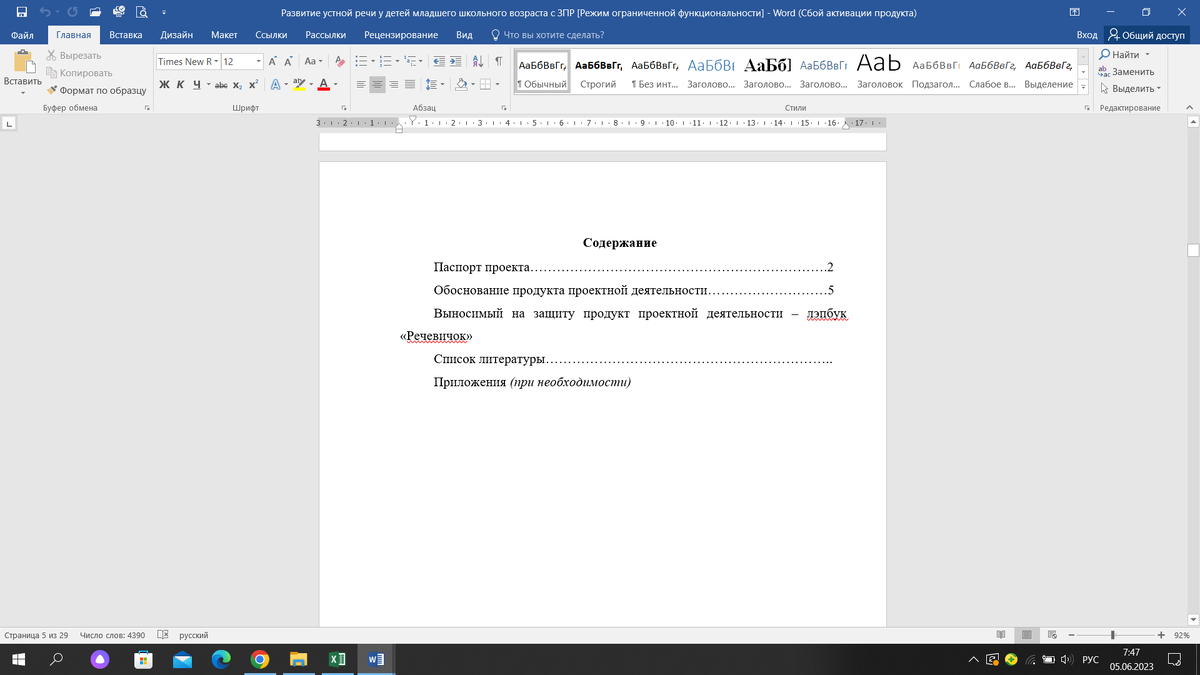Sort text with the A-Z sort icon

pyautogui.click(x=478, y=61)
